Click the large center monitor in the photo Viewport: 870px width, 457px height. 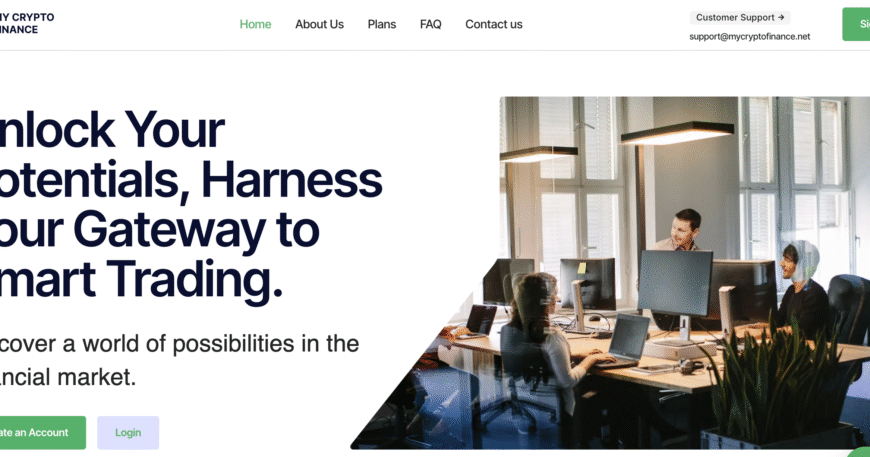[675, 283]
